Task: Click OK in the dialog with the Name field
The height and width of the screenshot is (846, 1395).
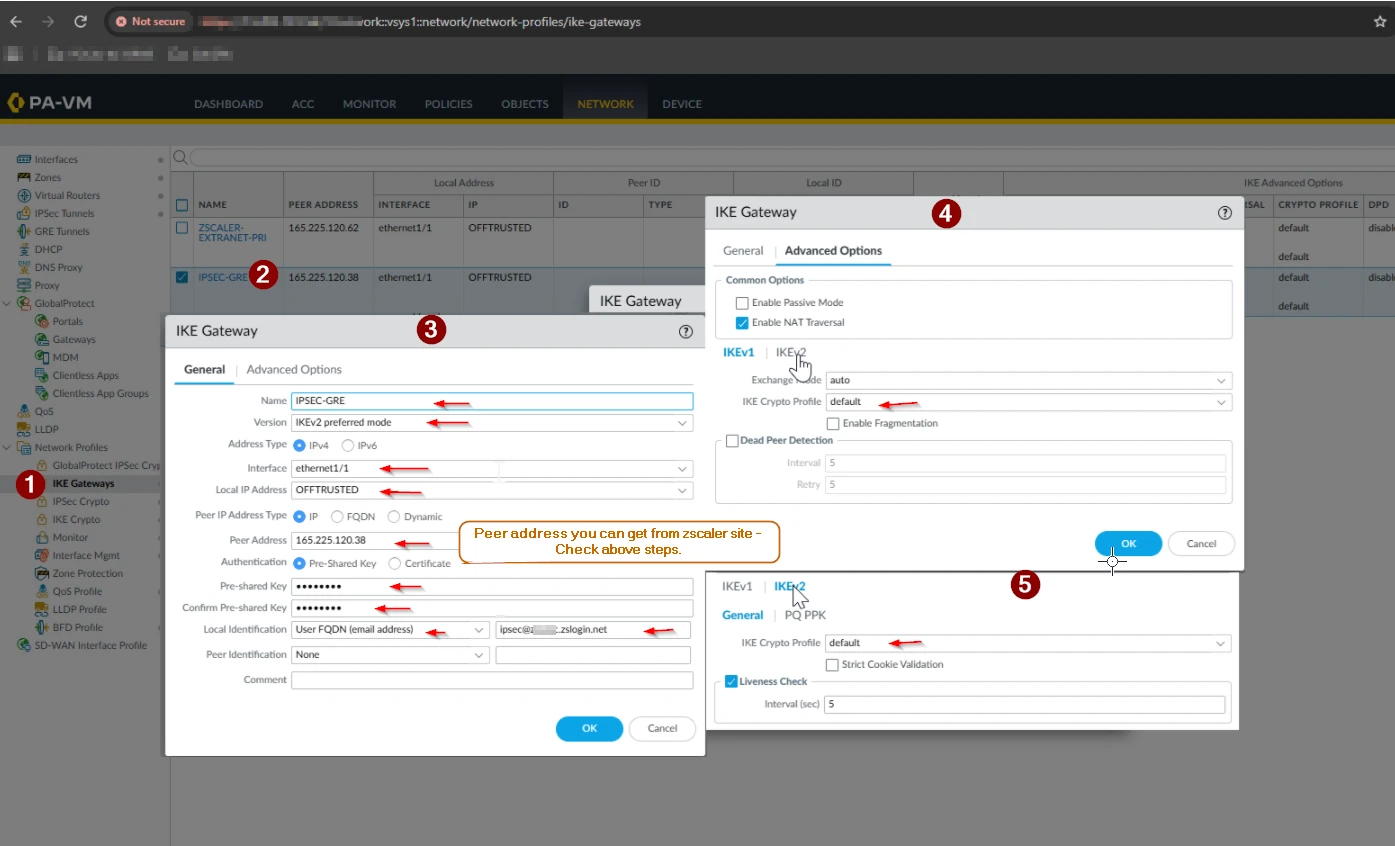Action: click(589, 729)
